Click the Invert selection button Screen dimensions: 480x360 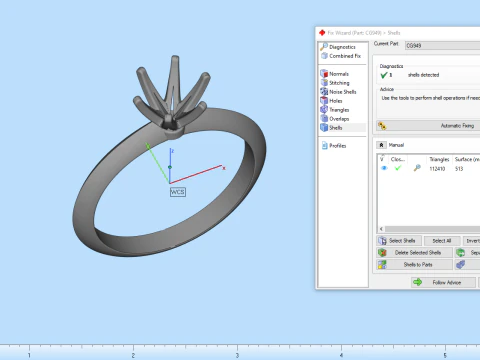pyautogui.click(x=471, y=241)
